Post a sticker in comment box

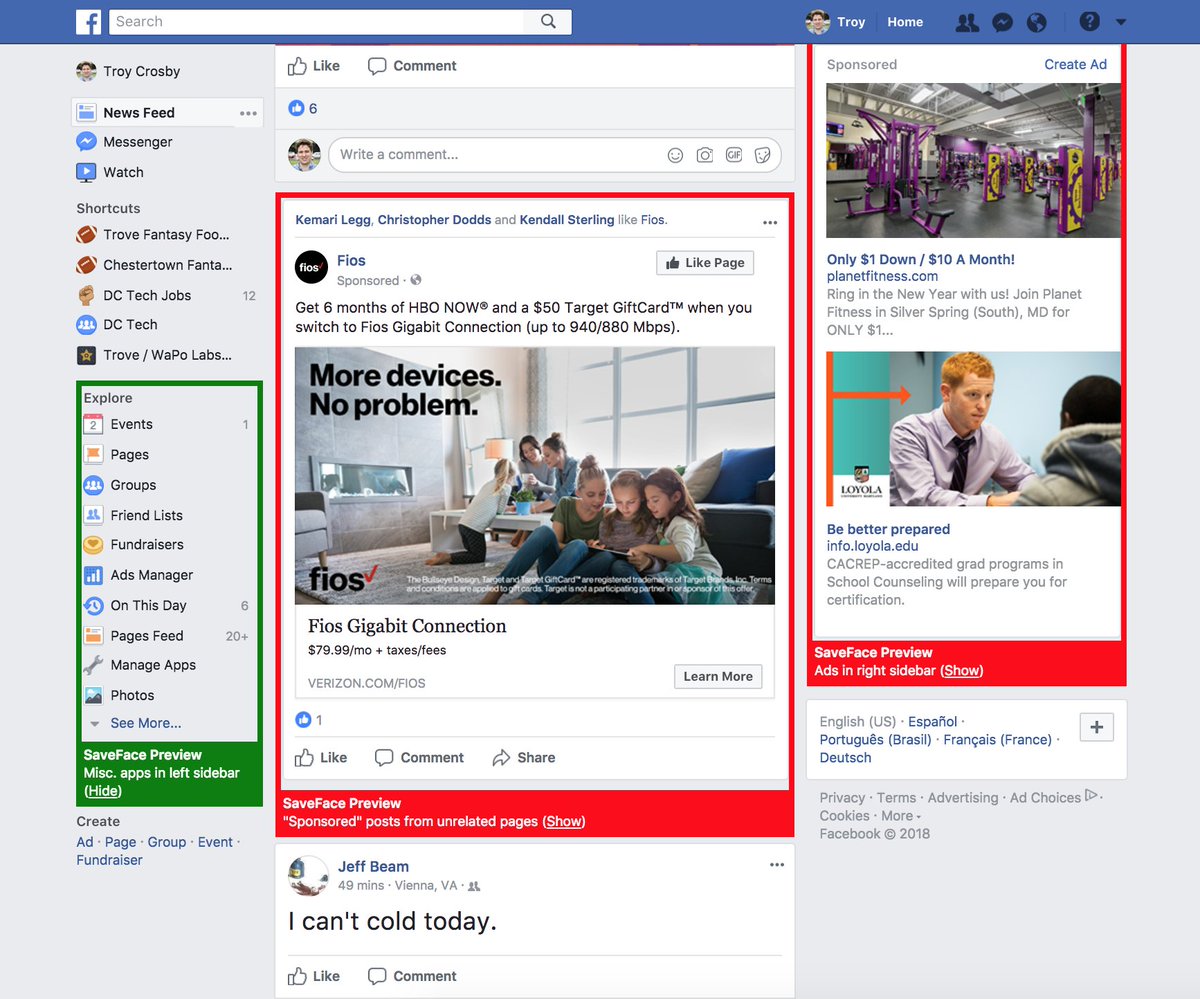[x=763, y=155]
